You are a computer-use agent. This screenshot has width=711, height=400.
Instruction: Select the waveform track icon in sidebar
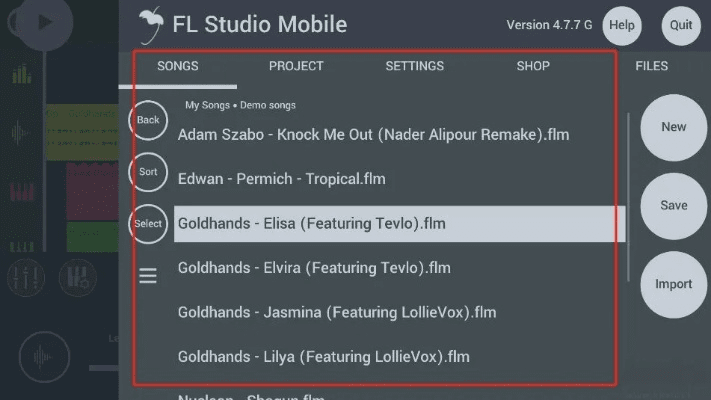click(x=20, y=133)
